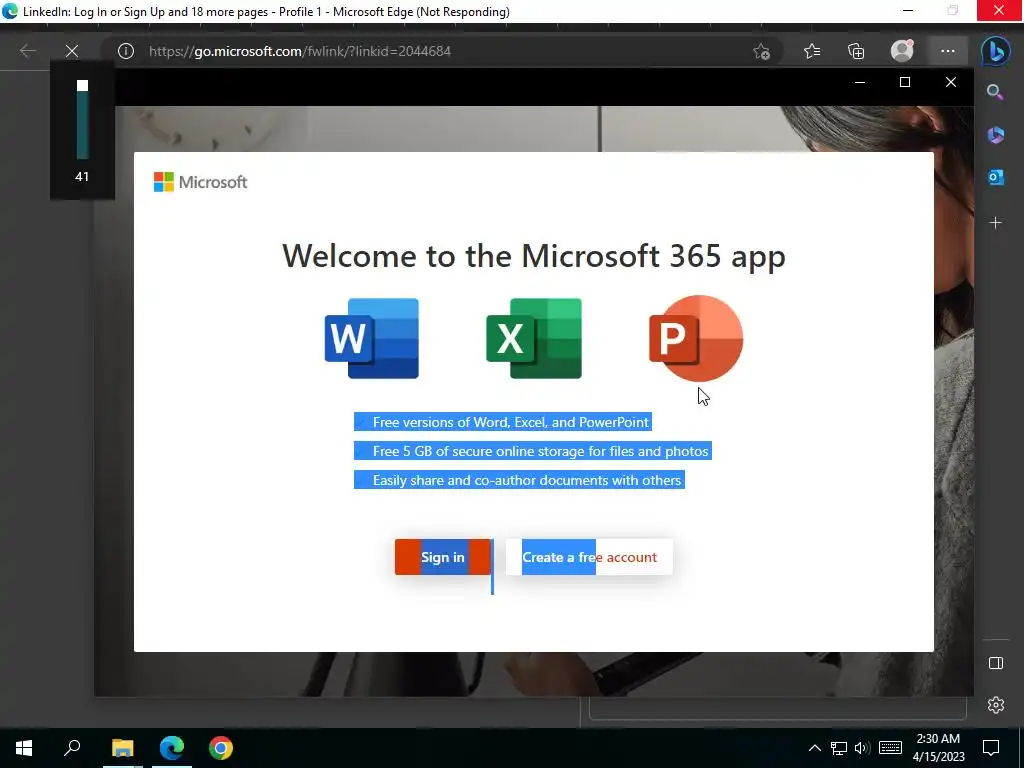This screenshot has height=768, width=1024.
Task: Open the touch keyboard icon
Action: [890, 748]
